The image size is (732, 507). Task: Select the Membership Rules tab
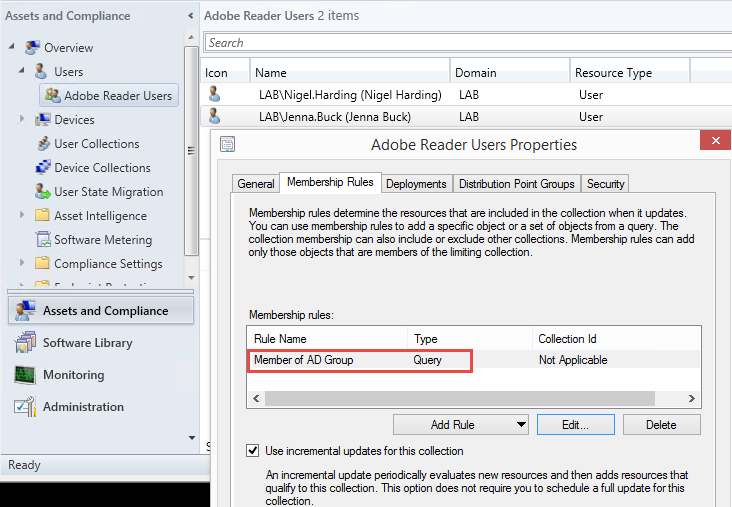330,182
